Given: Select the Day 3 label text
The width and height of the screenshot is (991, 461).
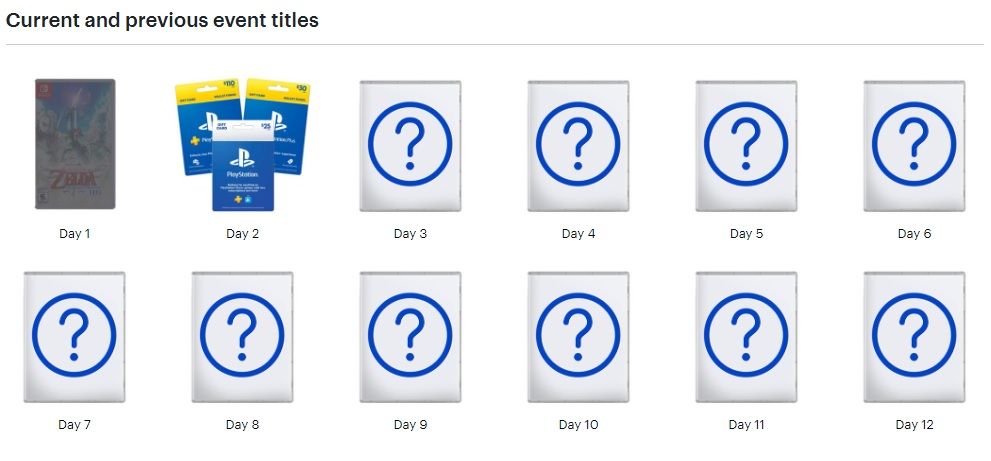Looking at the screenshot, I should point(410,234).
